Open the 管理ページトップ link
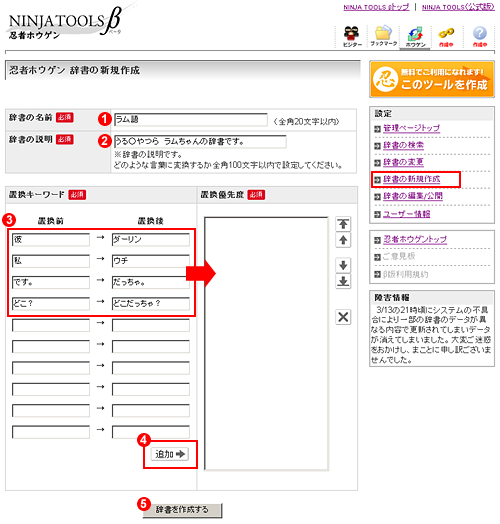This screenshot has height=524, width=500. tap(411, 128)
